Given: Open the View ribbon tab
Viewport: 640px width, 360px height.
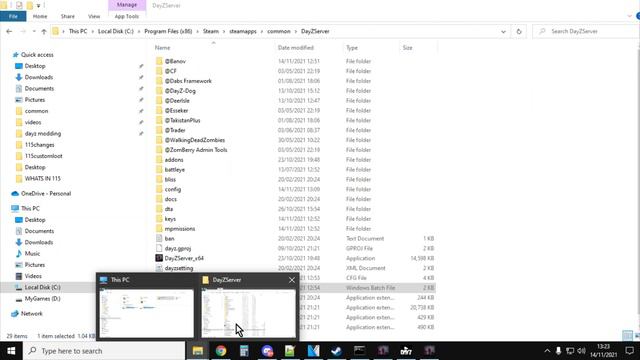Looking at the screenshot, I should (94, 16).
